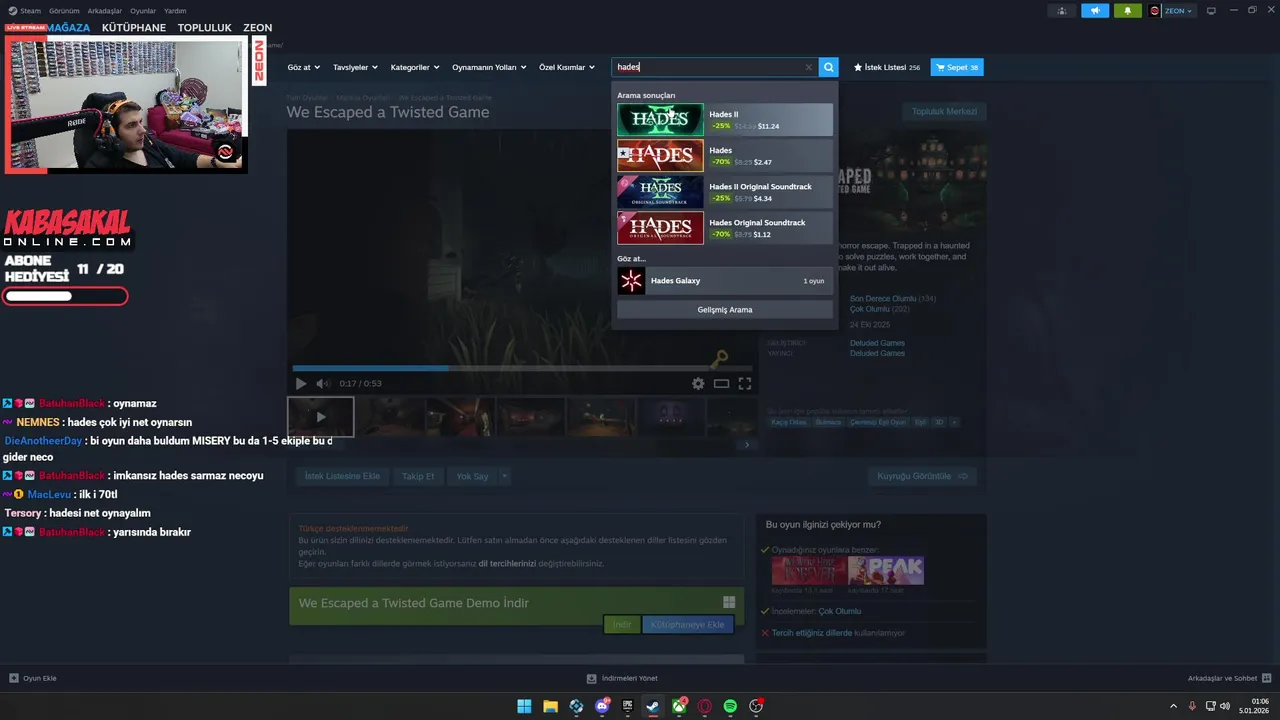Open the Steam menu
The image size is (1280, 720).
tap(25, 10)
